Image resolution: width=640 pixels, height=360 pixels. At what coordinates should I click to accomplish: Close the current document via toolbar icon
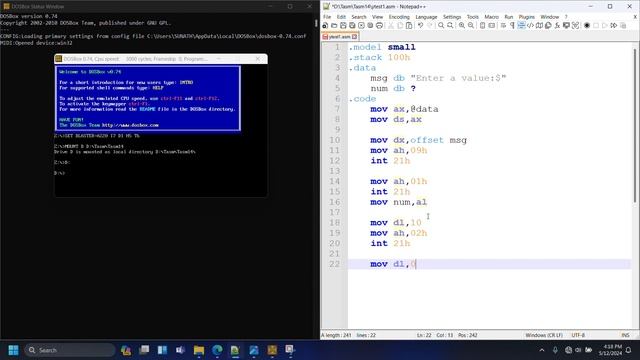click(361, 25)
